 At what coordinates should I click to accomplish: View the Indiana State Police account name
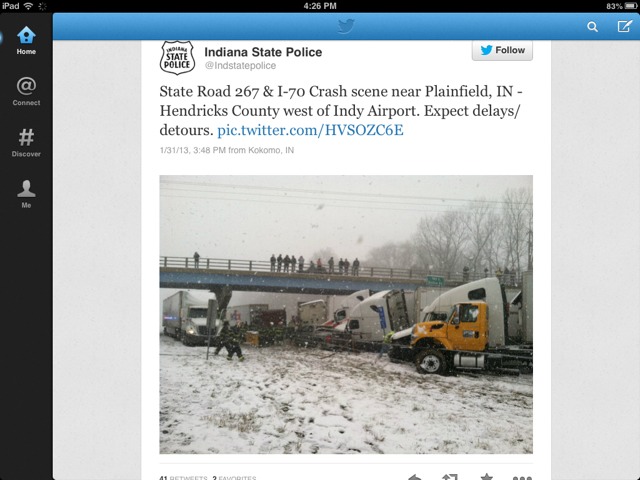coord(263,52)
